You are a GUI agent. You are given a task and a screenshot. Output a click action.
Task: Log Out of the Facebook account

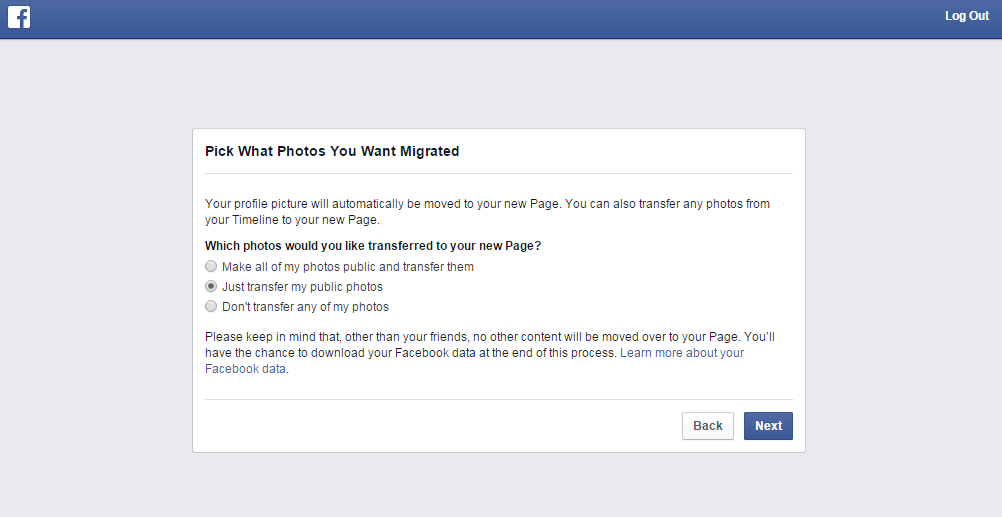pyautogui.click(x=966, y=16)
